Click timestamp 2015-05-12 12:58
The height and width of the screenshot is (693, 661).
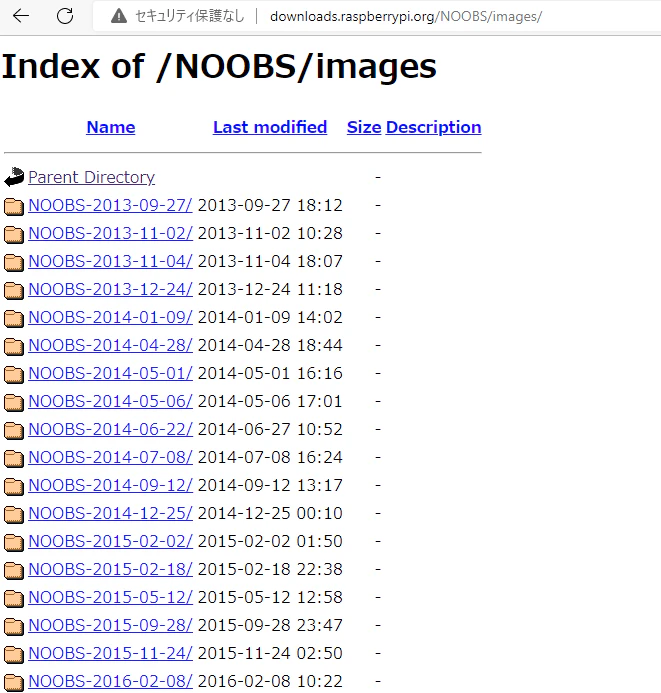pyautogui.click(x=270, y=597)
